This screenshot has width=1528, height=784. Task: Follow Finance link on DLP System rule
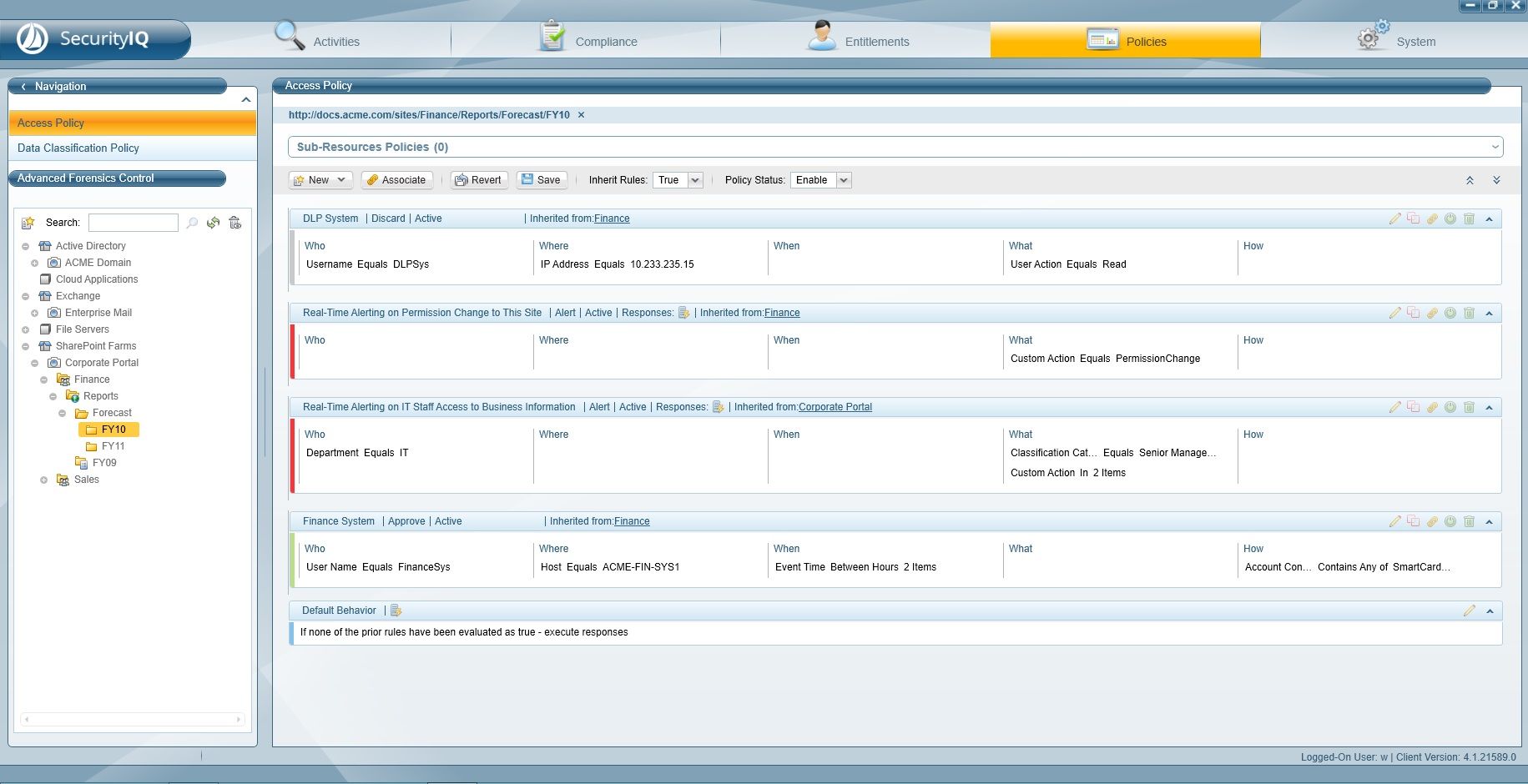612,219
